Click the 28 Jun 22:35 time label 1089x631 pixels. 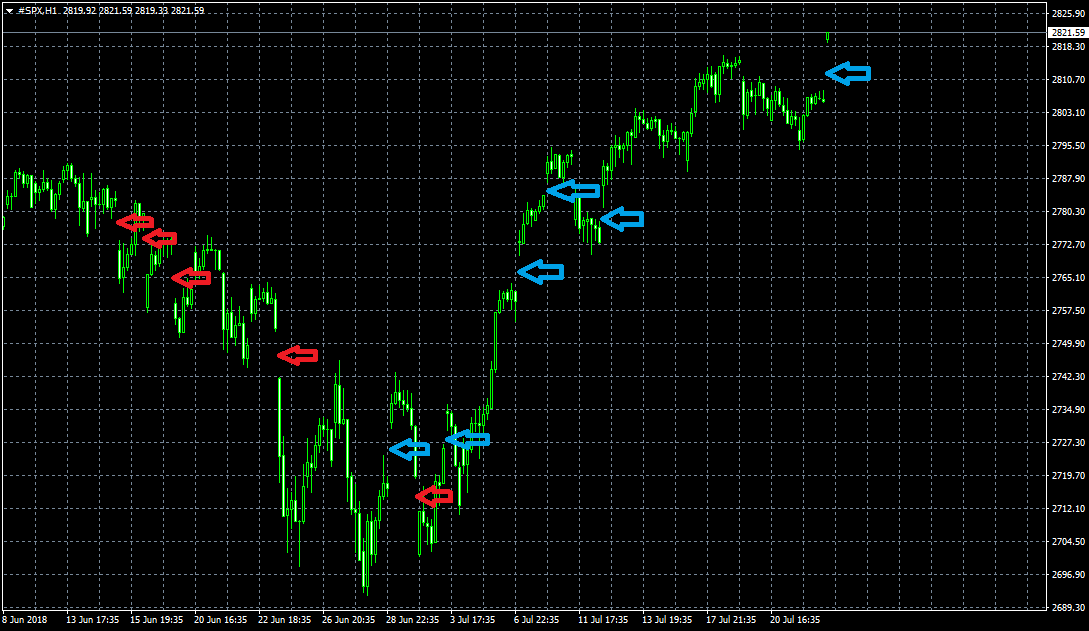pos(413,619)
